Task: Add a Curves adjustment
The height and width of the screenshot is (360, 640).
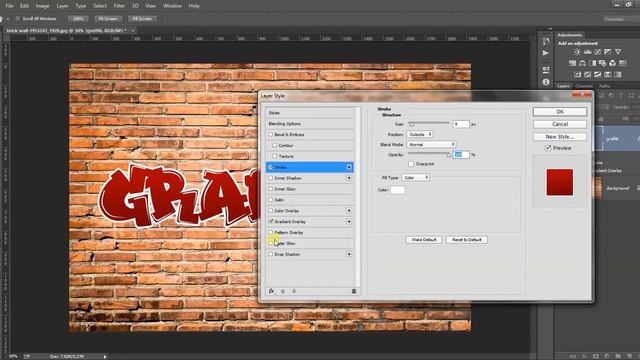Action: coord(598,52)
